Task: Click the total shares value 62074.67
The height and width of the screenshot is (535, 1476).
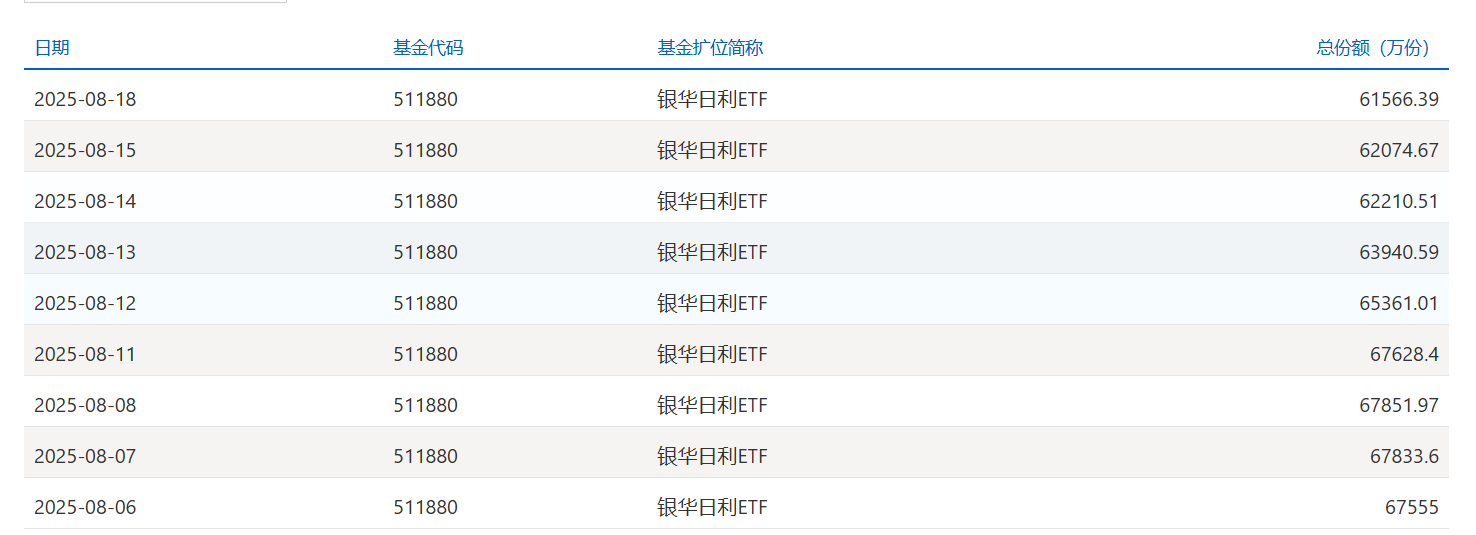Action: [1399, 150]
